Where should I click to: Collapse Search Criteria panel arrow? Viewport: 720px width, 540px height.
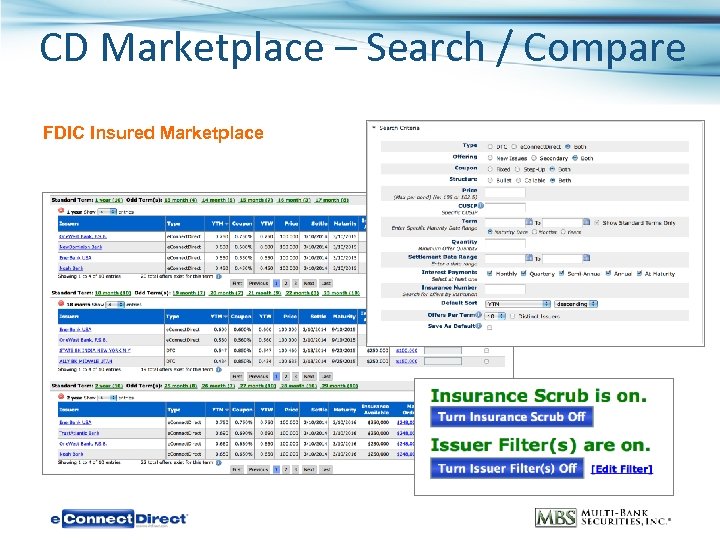coord(374,127)
